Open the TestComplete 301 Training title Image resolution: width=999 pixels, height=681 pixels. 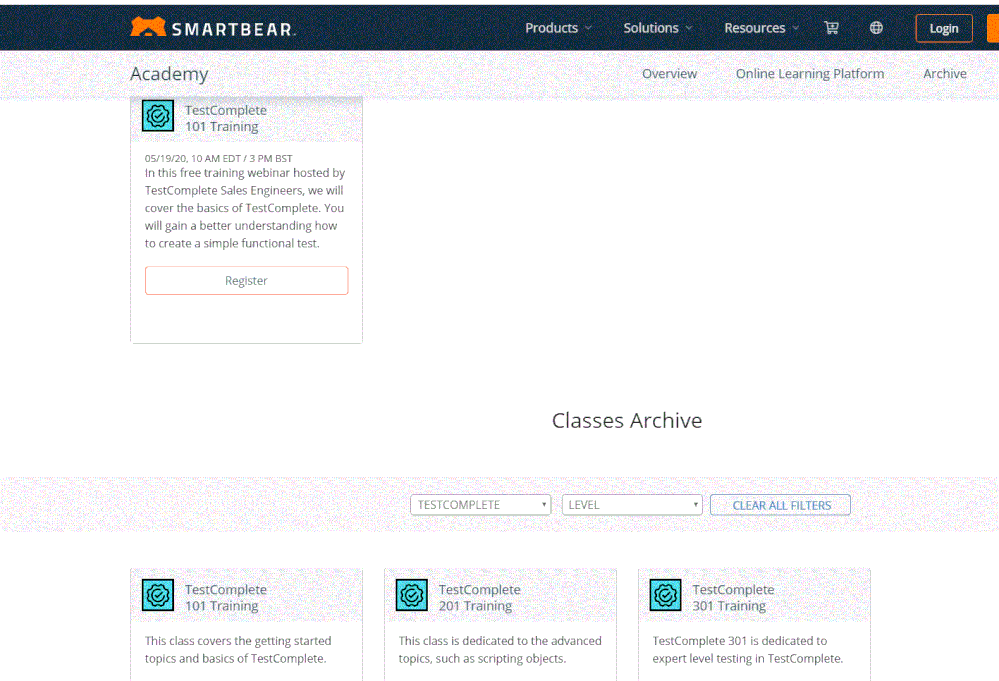point(733,598)
